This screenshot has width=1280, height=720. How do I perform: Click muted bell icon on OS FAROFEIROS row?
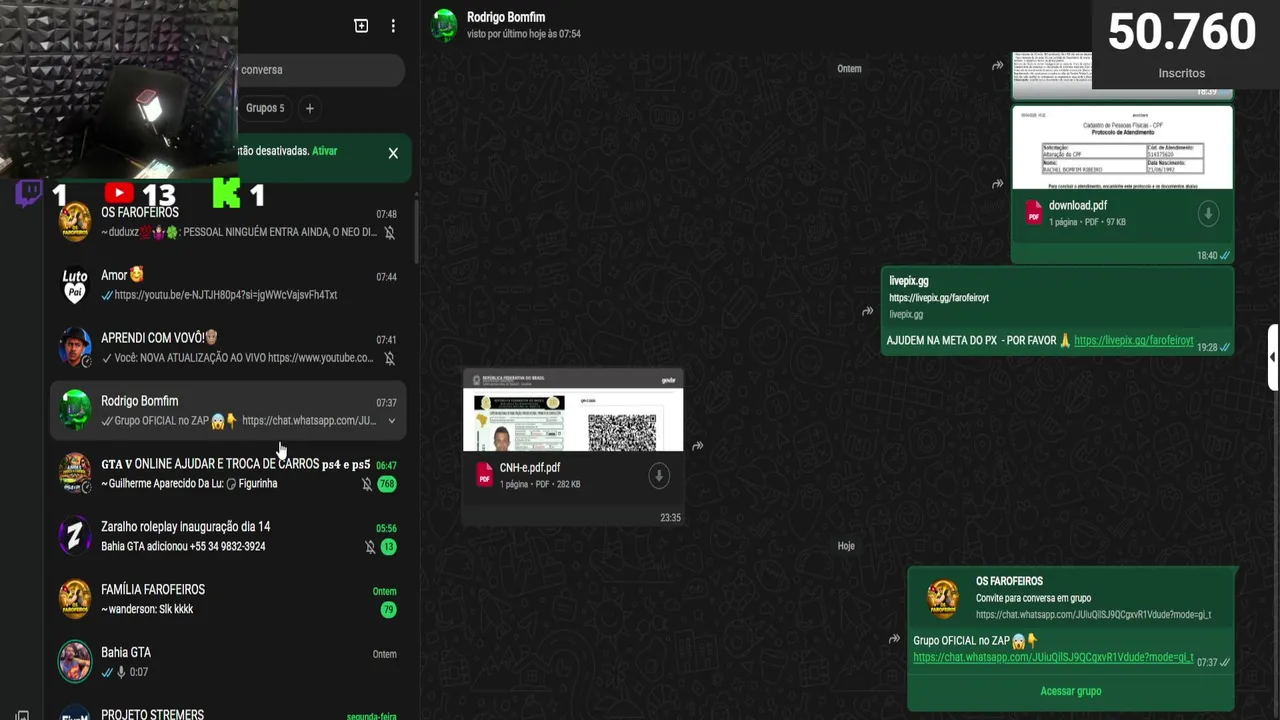[x=390, y=232]
